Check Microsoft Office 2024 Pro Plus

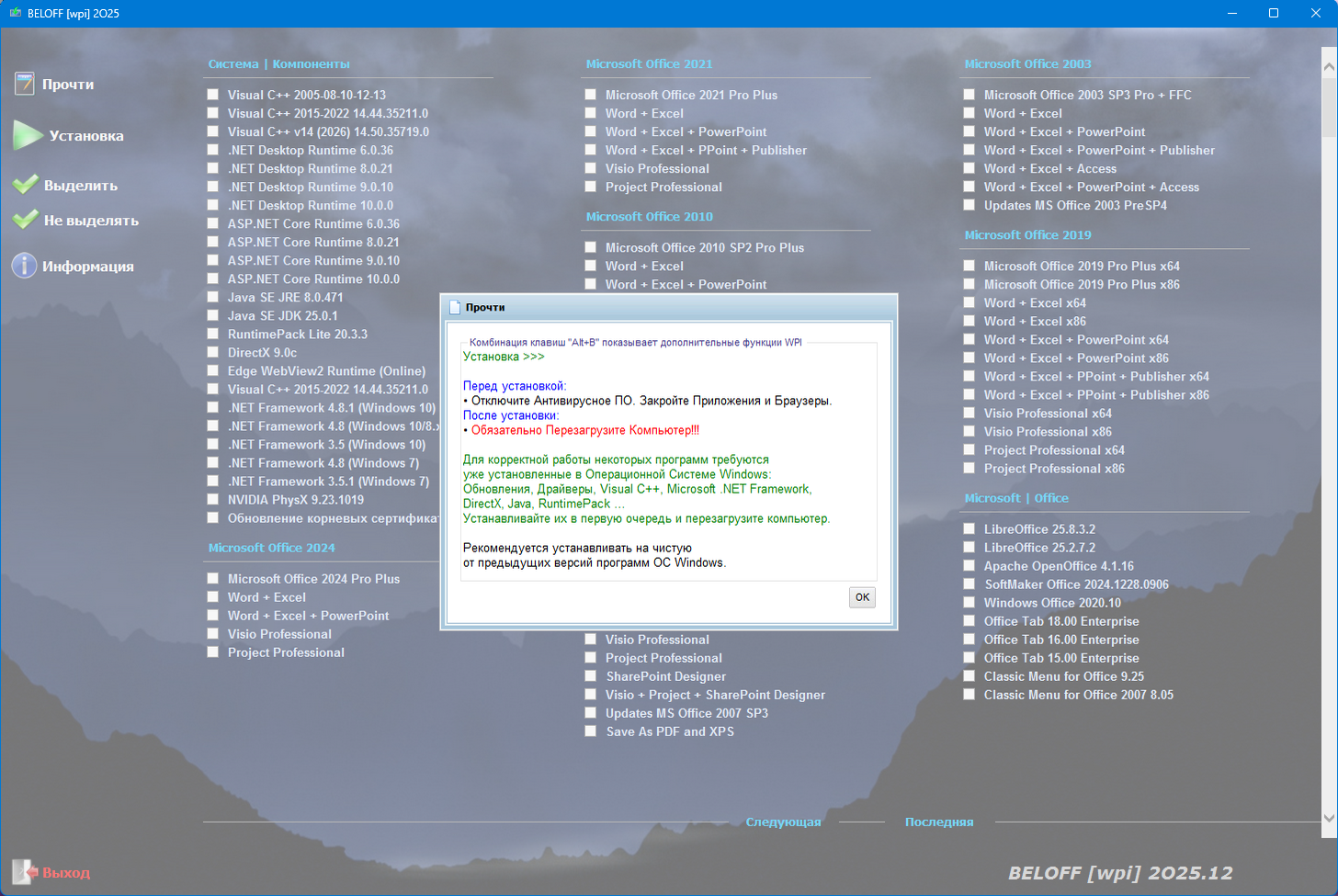click(x=213, y=578)
